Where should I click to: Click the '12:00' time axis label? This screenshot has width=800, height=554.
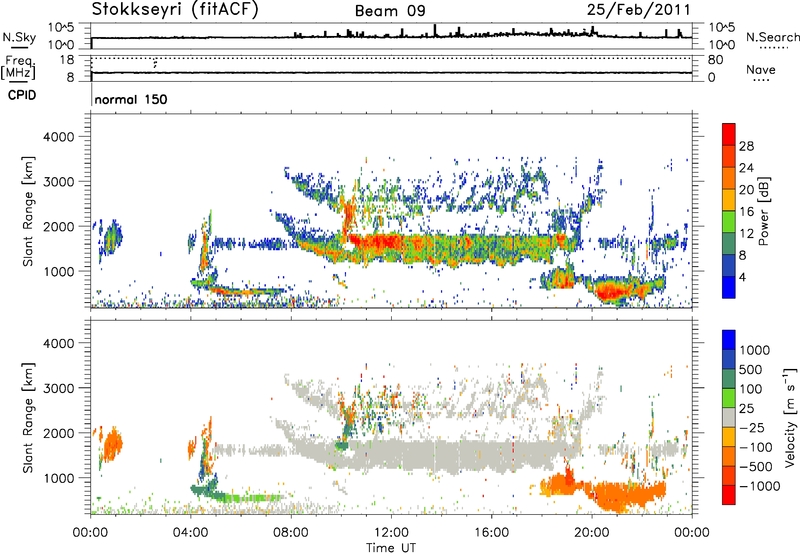391,533
